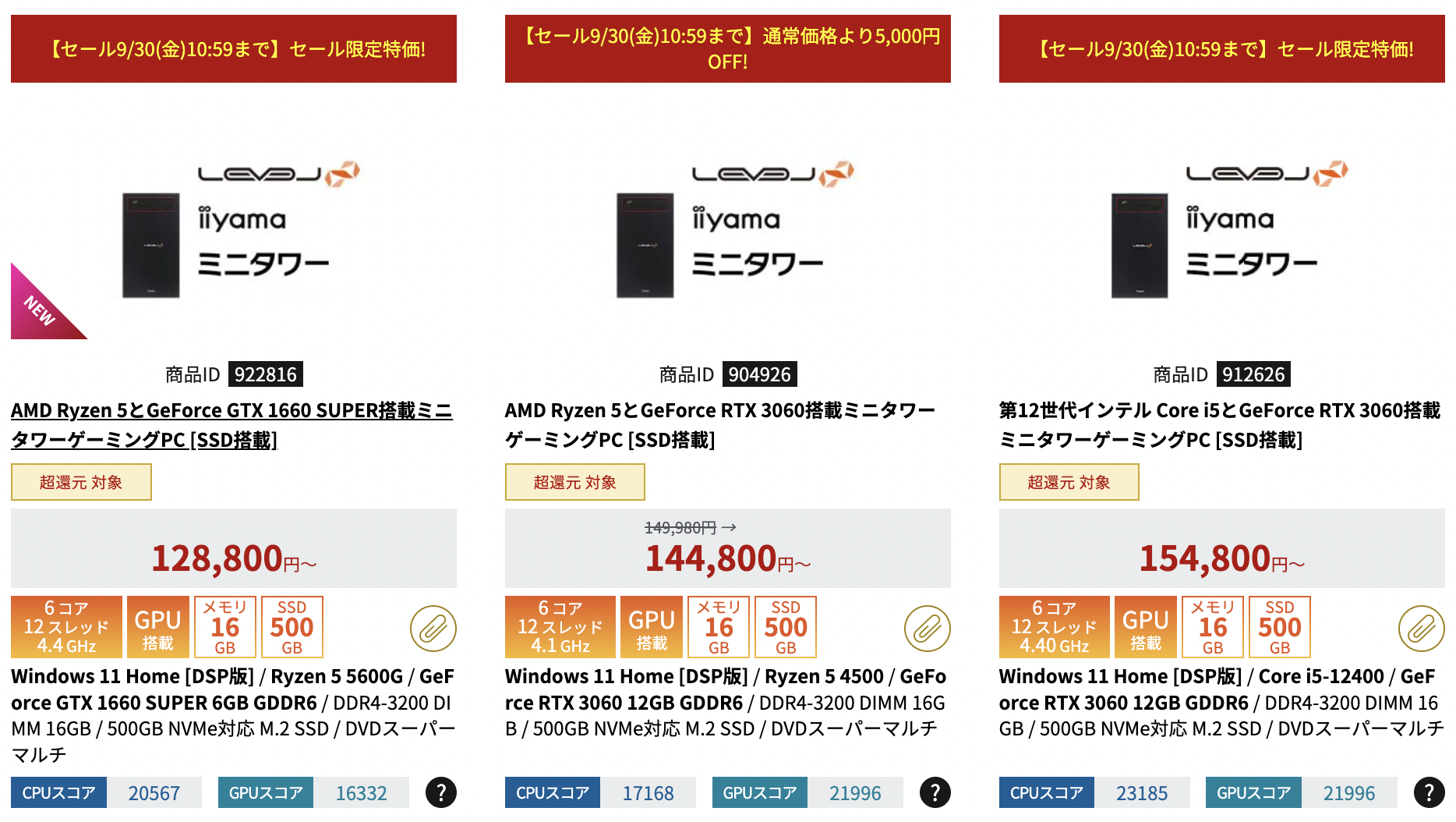Viewport: 1456px width, 822px height.
Task: Click the メモリ 16GB badge on the 144,800円 product
Action: tap(719, 627)
